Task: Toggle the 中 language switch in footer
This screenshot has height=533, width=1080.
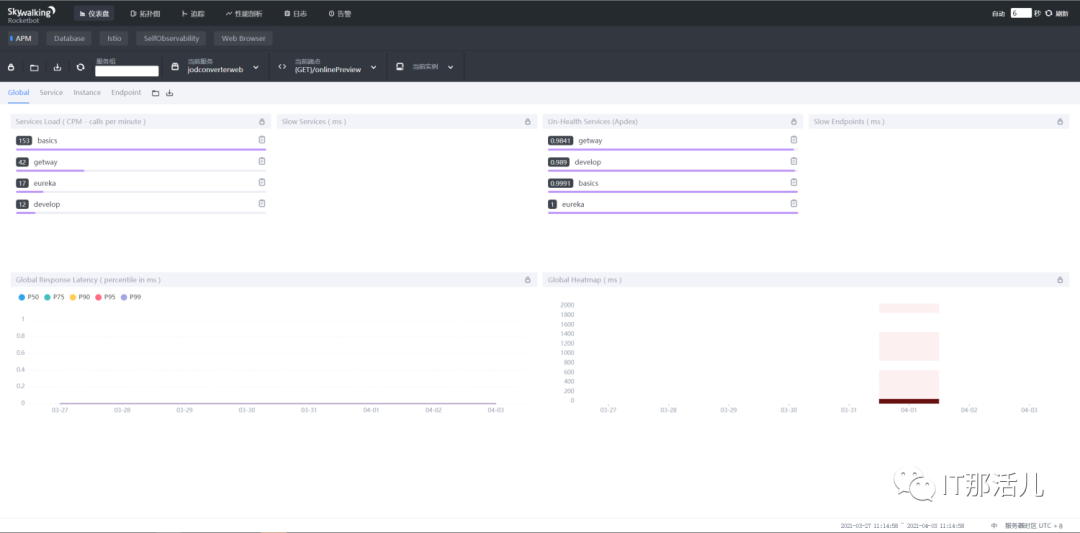Action: (x=994, y=525)
